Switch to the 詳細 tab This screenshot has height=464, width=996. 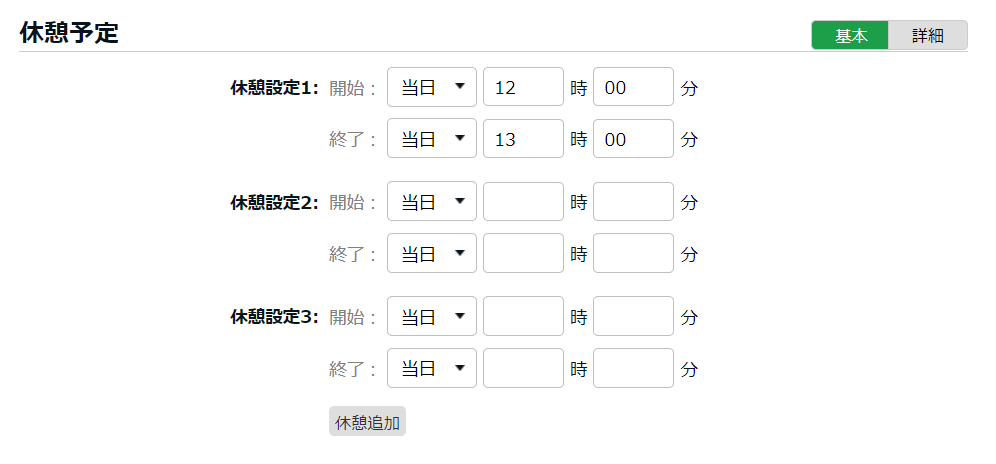(927, 35)
